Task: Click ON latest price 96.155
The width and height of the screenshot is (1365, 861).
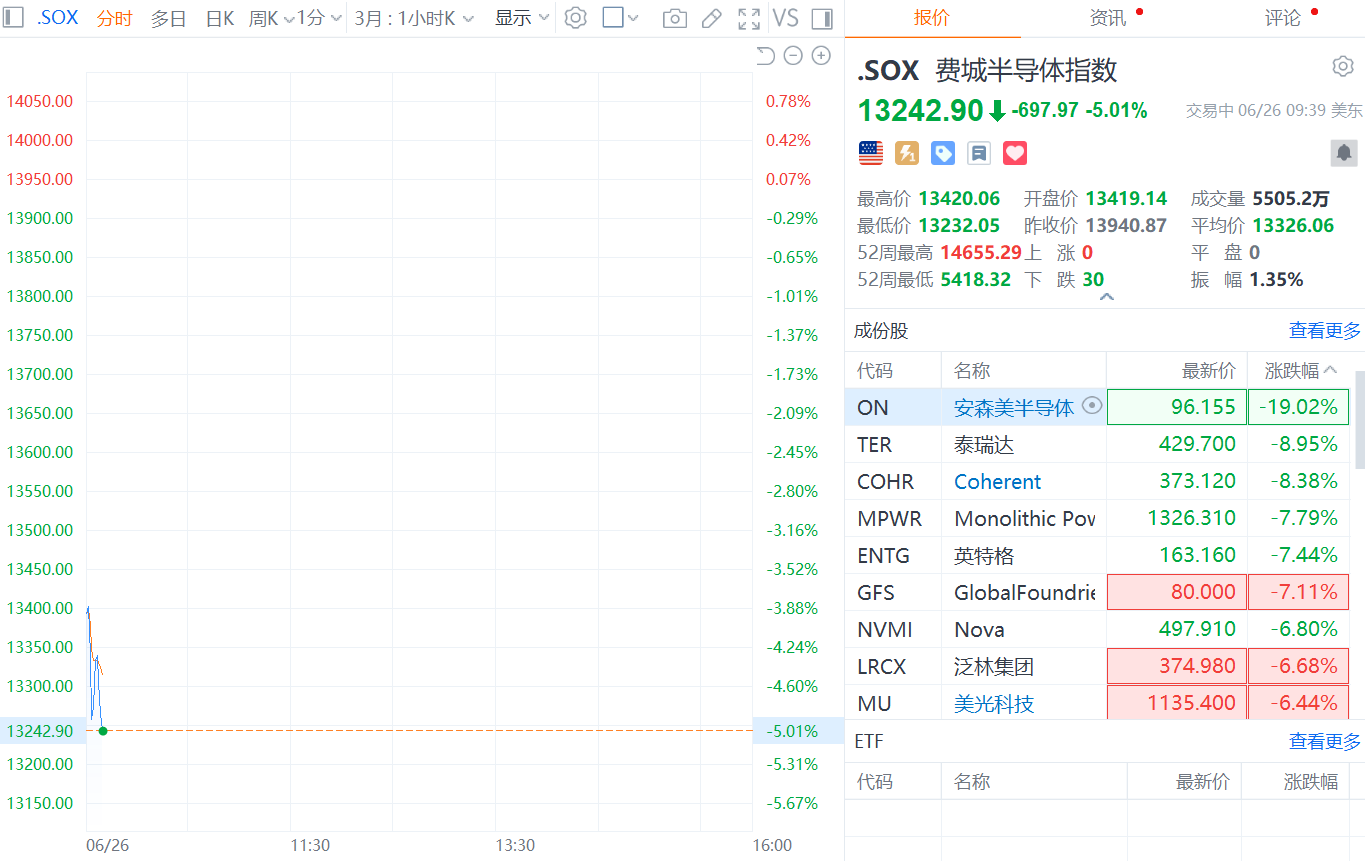Action: click(1177, 407)
